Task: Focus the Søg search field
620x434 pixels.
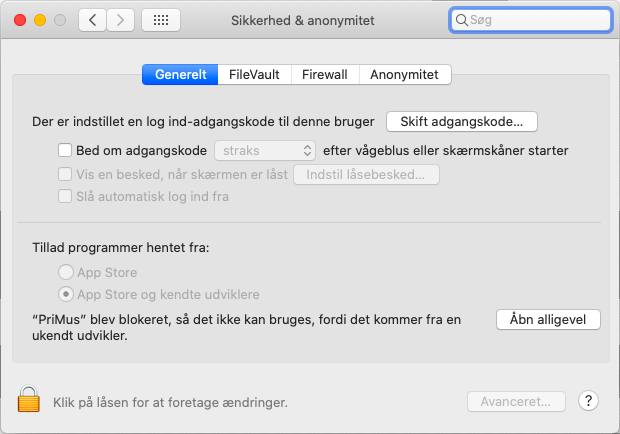Action: (531, 20)
